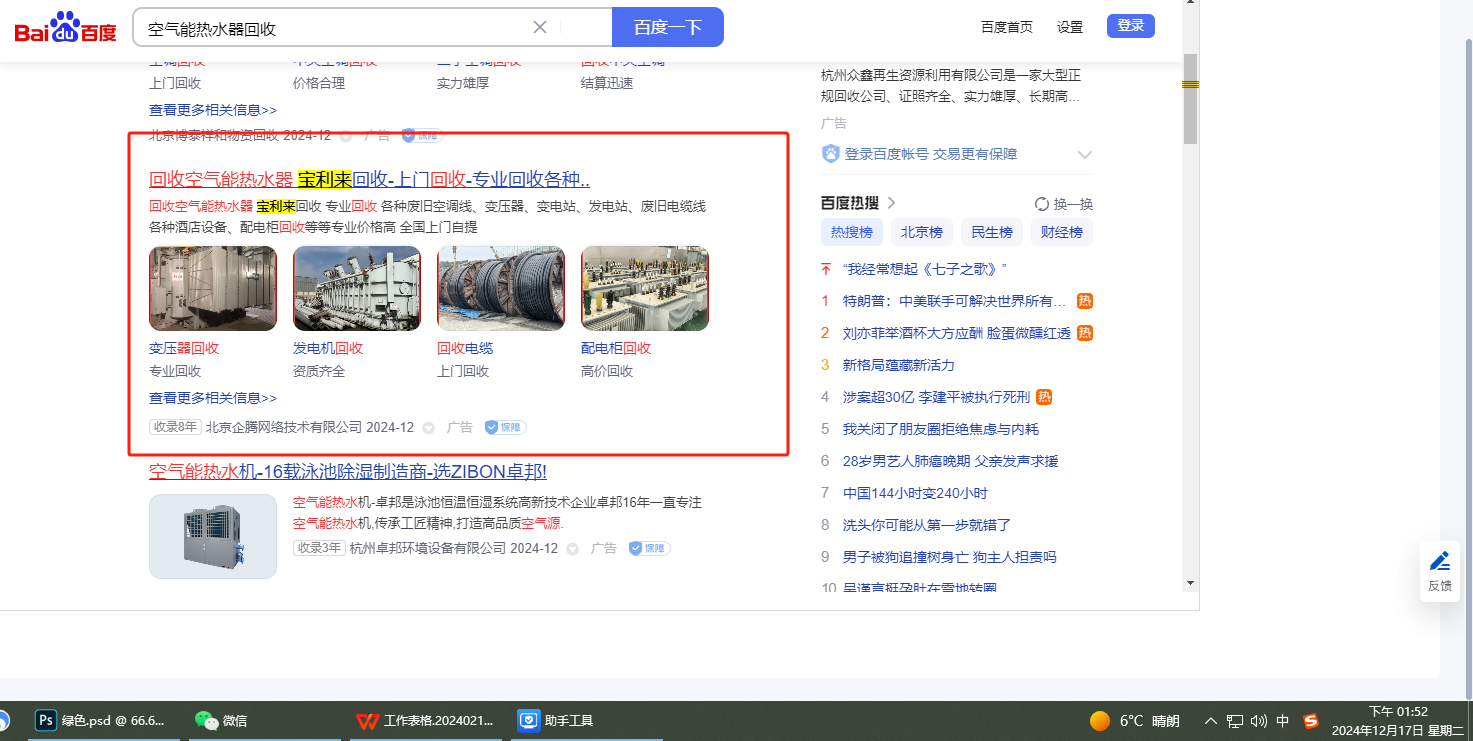Open the 变压器回收 link
This screenshot has width=1473, height=741.
(184, 348)
